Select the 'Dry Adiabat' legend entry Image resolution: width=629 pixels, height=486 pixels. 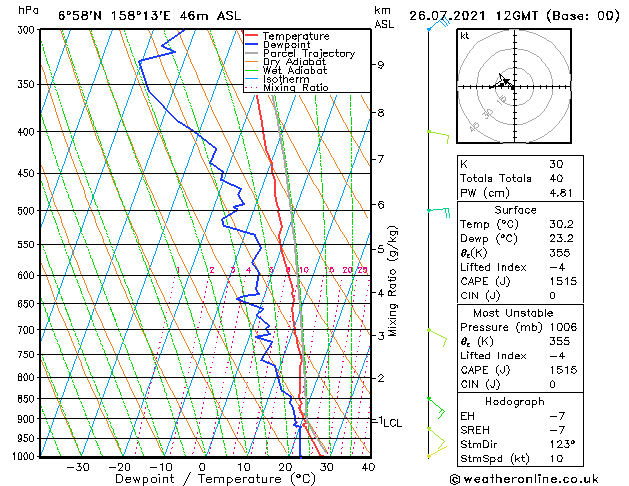coord(294,62)
